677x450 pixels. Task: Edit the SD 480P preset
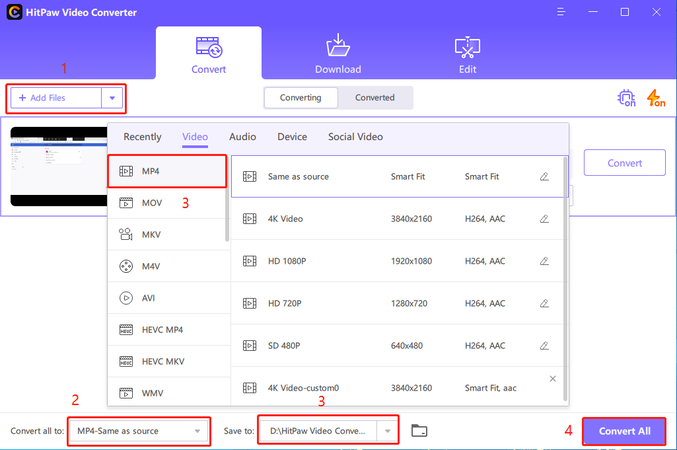click(x=544, y=344)
